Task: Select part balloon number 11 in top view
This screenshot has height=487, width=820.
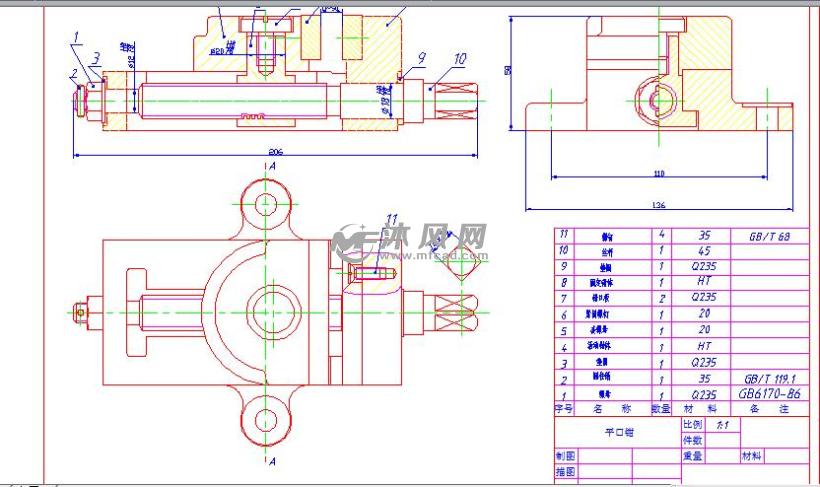Action: (x=392, y=220)
